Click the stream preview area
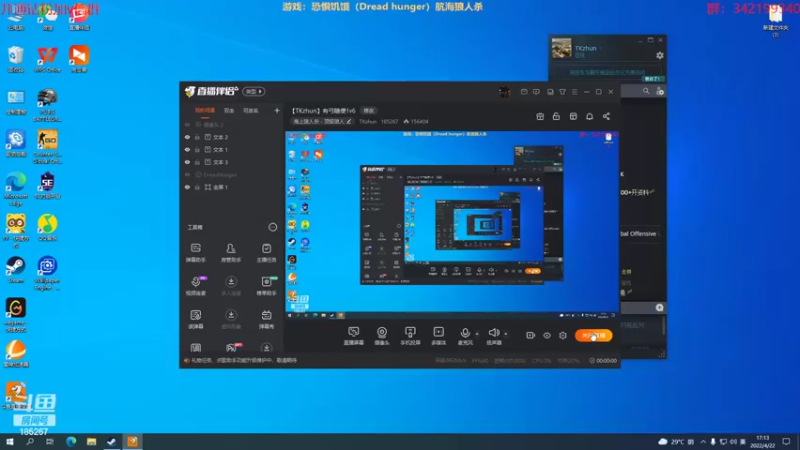Image resolution: width=800 pixels, height=450 pixels. 452,225
